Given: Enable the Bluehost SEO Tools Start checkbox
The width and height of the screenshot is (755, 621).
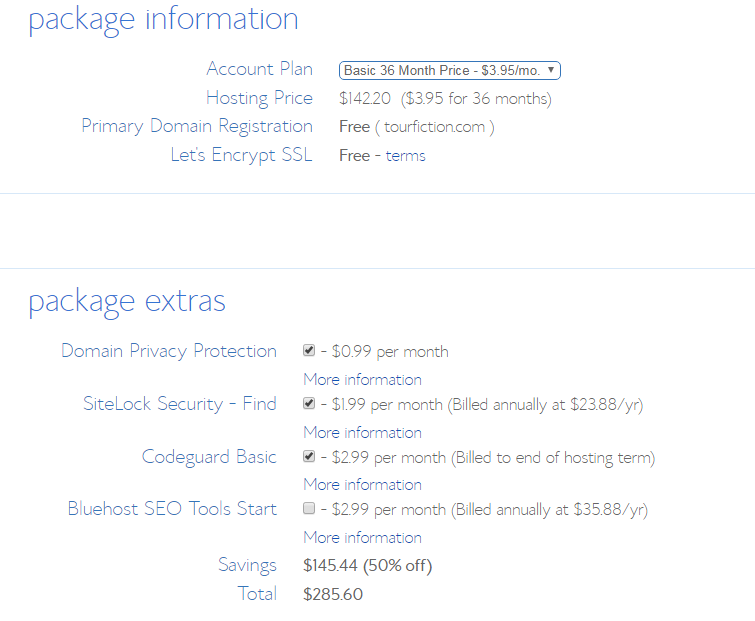Looking at the screenshot, I should pos(310,509).
